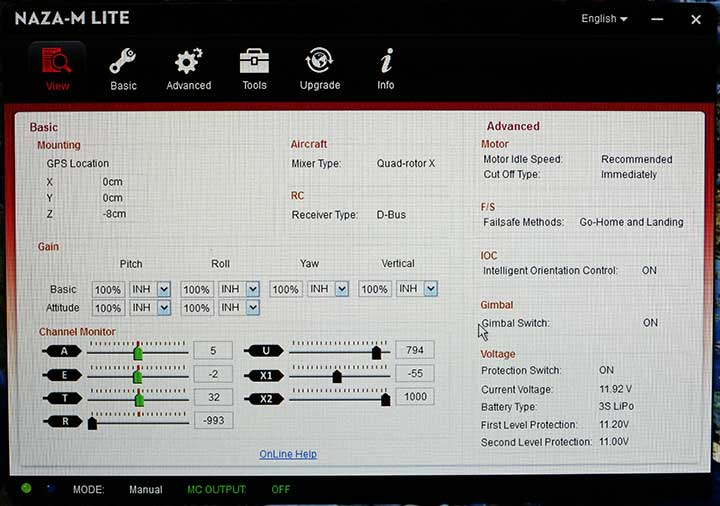Click First Level Protection 11.20V value
The image size is (720, 506).
point(613,425)
